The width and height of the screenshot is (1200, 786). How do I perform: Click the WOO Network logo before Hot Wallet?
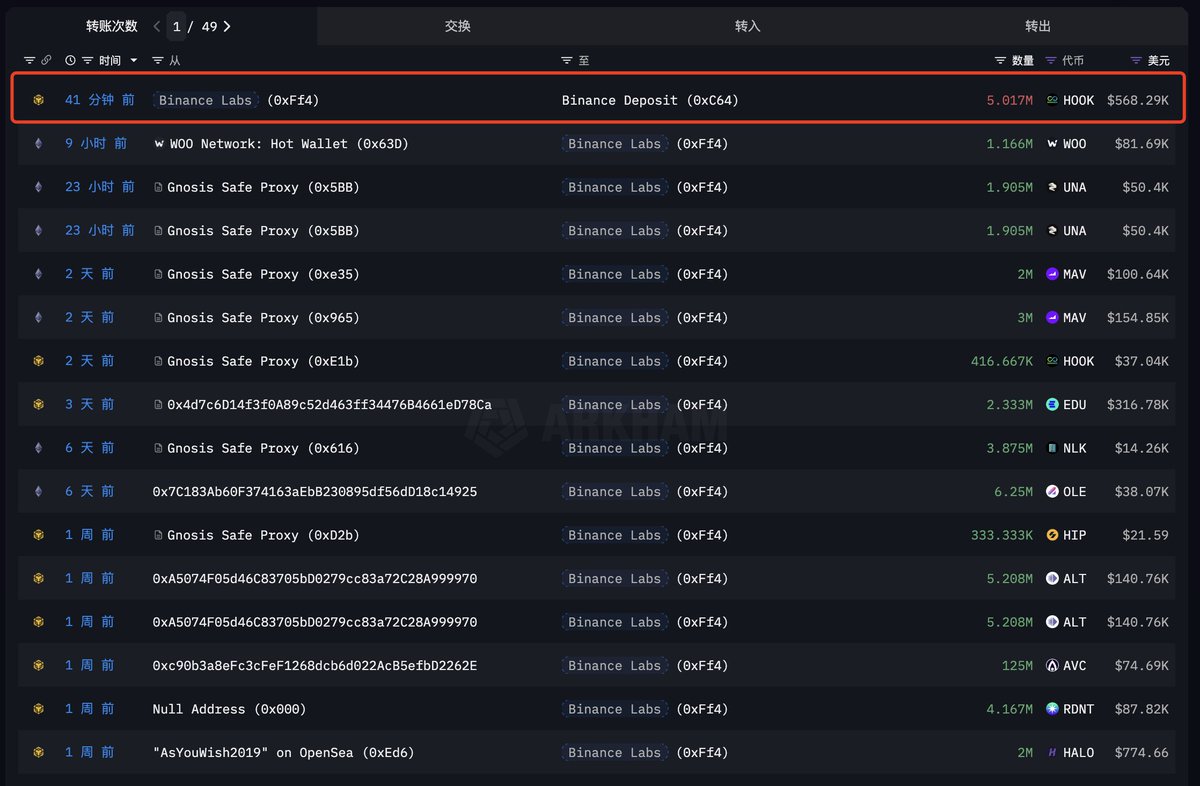tap(159, 144)
